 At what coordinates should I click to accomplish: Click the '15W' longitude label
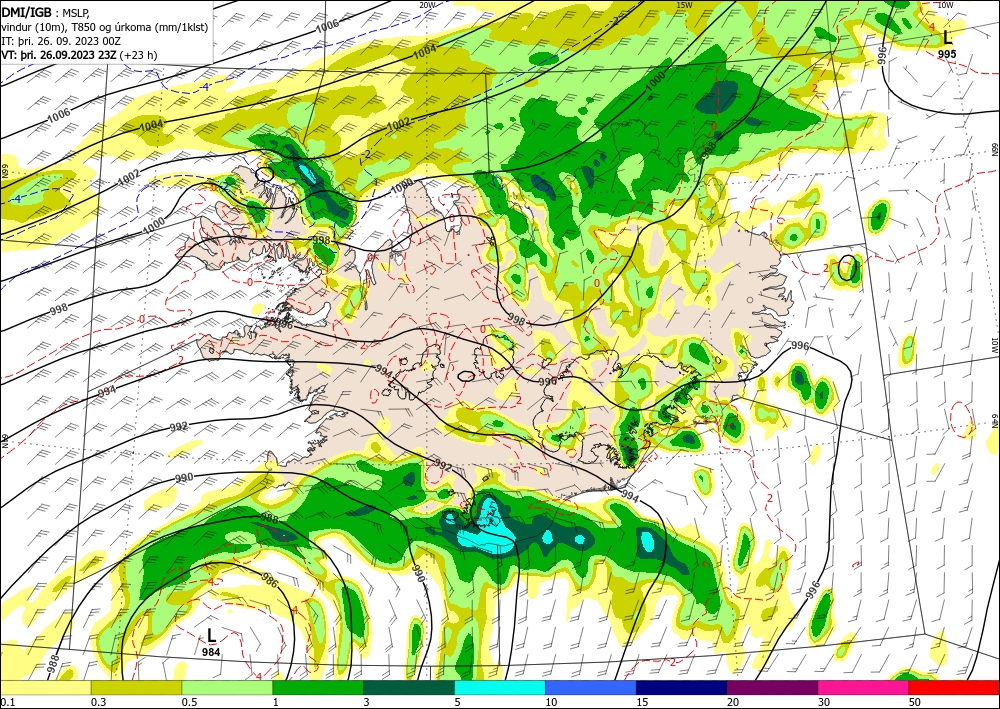684,4
